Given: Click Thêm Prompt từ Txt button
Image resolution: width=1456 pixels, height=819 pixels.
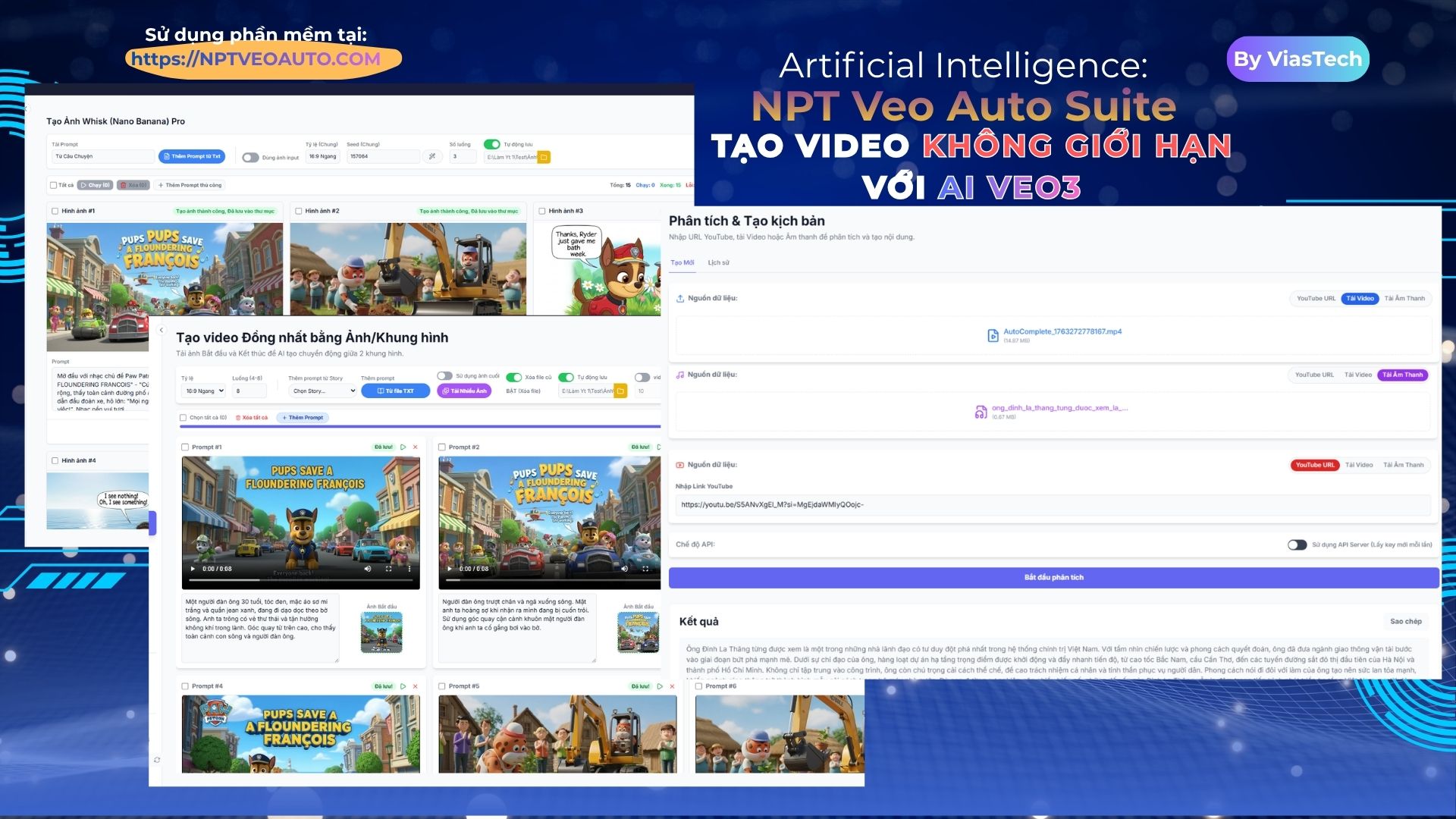Looking at the screenshot, I should click(192, 157).
